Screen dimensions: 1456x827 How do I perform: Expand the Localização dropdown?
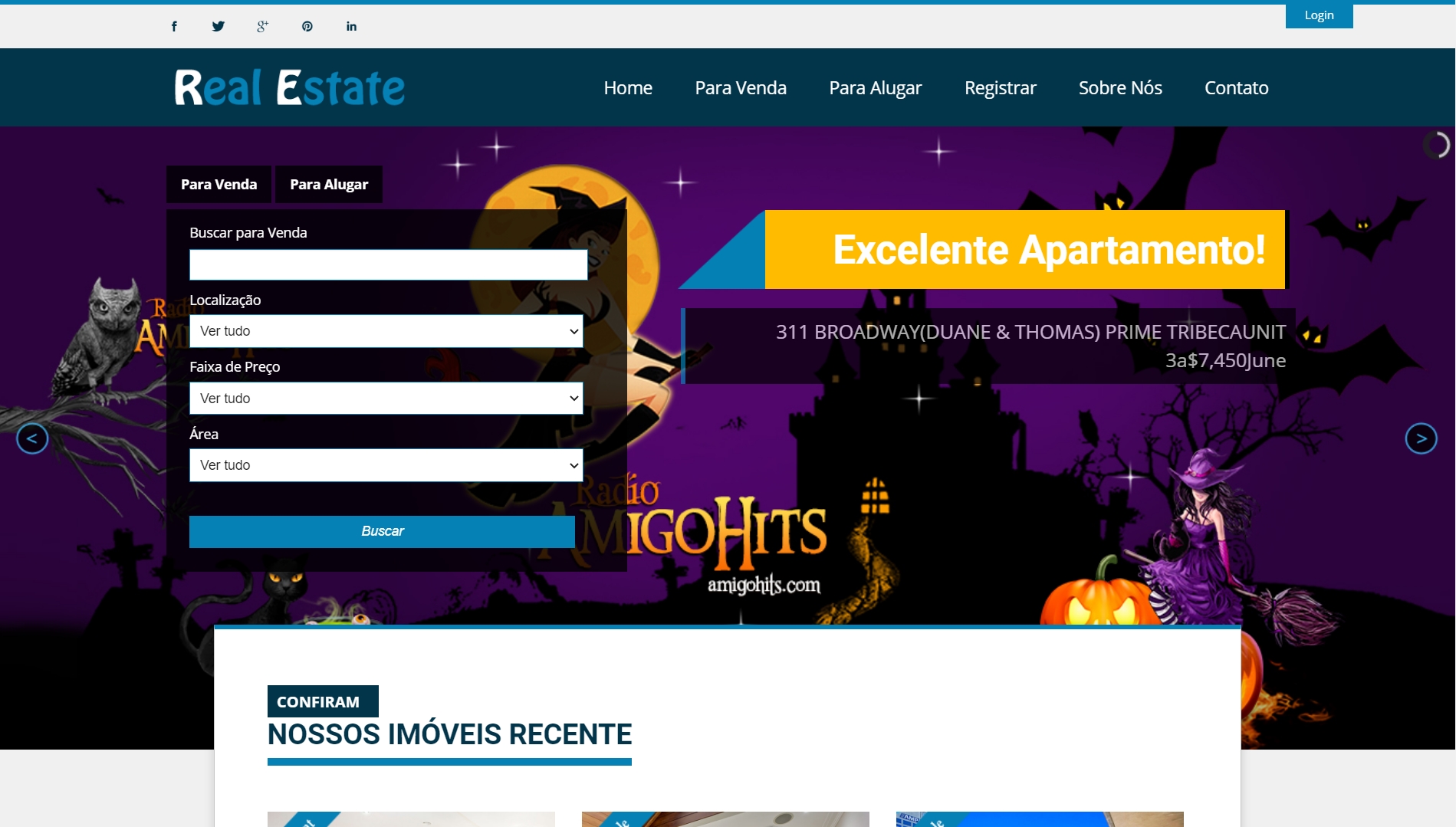pos(386,331)
